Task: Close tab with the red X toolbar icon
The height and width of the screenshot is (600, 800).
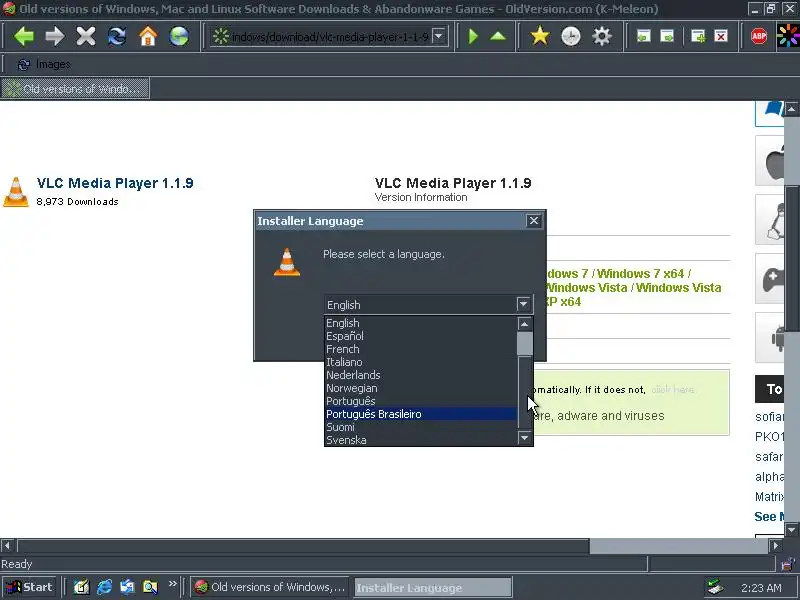Action: point(721,36)
